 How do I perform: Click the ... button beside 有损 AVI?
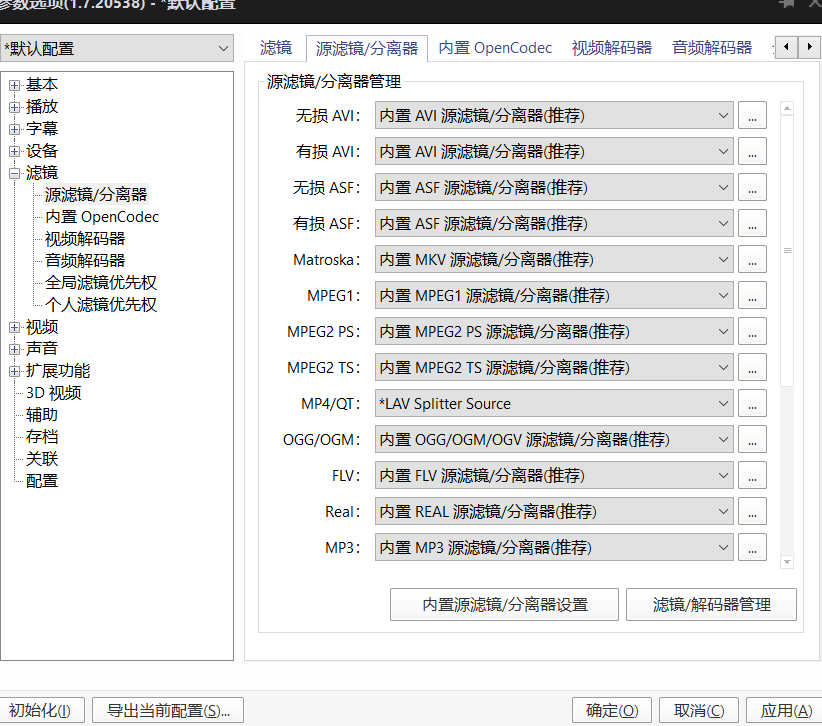(x=752, y=151)
